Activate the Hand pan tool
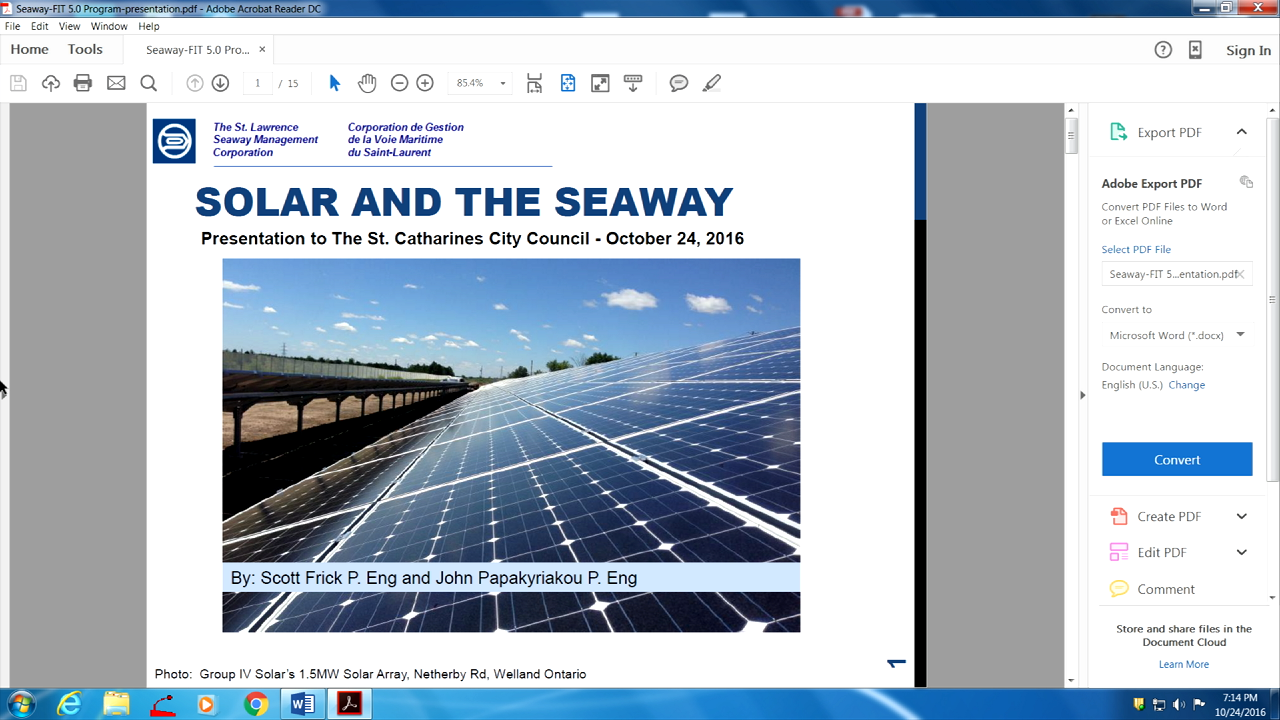 click(x=367, y=83)
